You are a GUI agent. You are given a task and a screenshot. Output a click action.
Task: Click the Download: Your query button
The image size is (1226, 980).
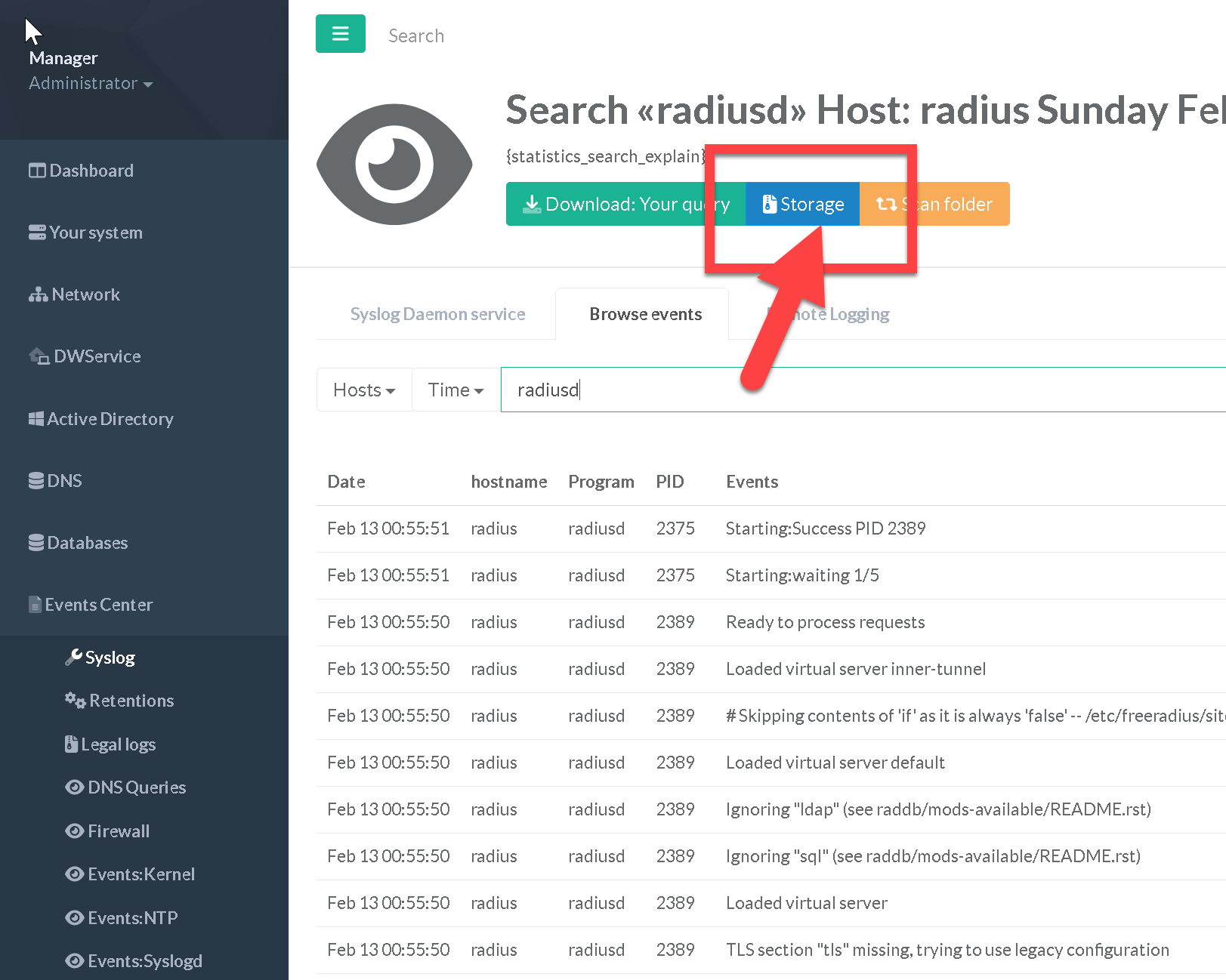(x=619, y=204)
